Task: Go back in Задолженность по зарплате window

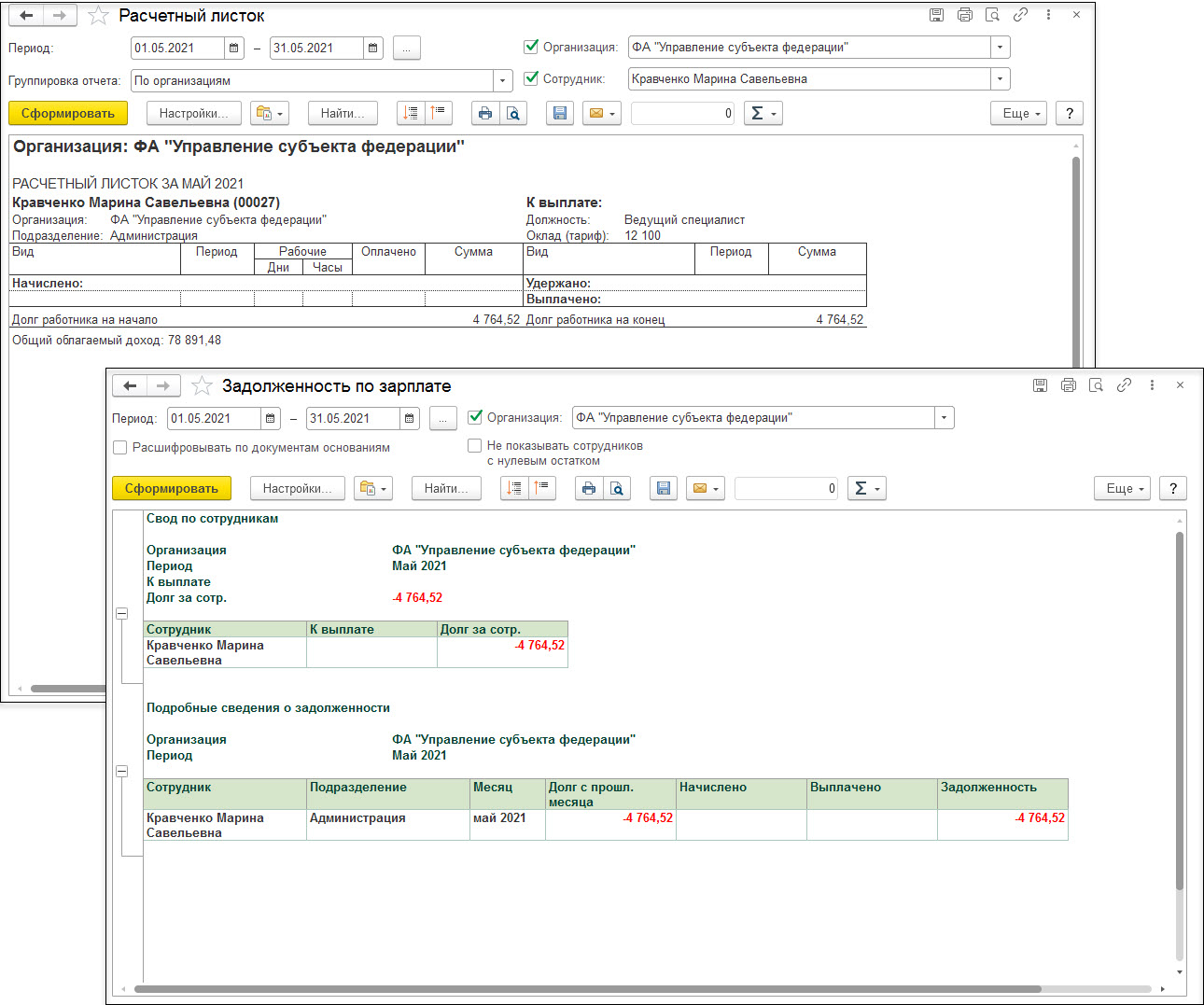Action: [x=130, y=385]
